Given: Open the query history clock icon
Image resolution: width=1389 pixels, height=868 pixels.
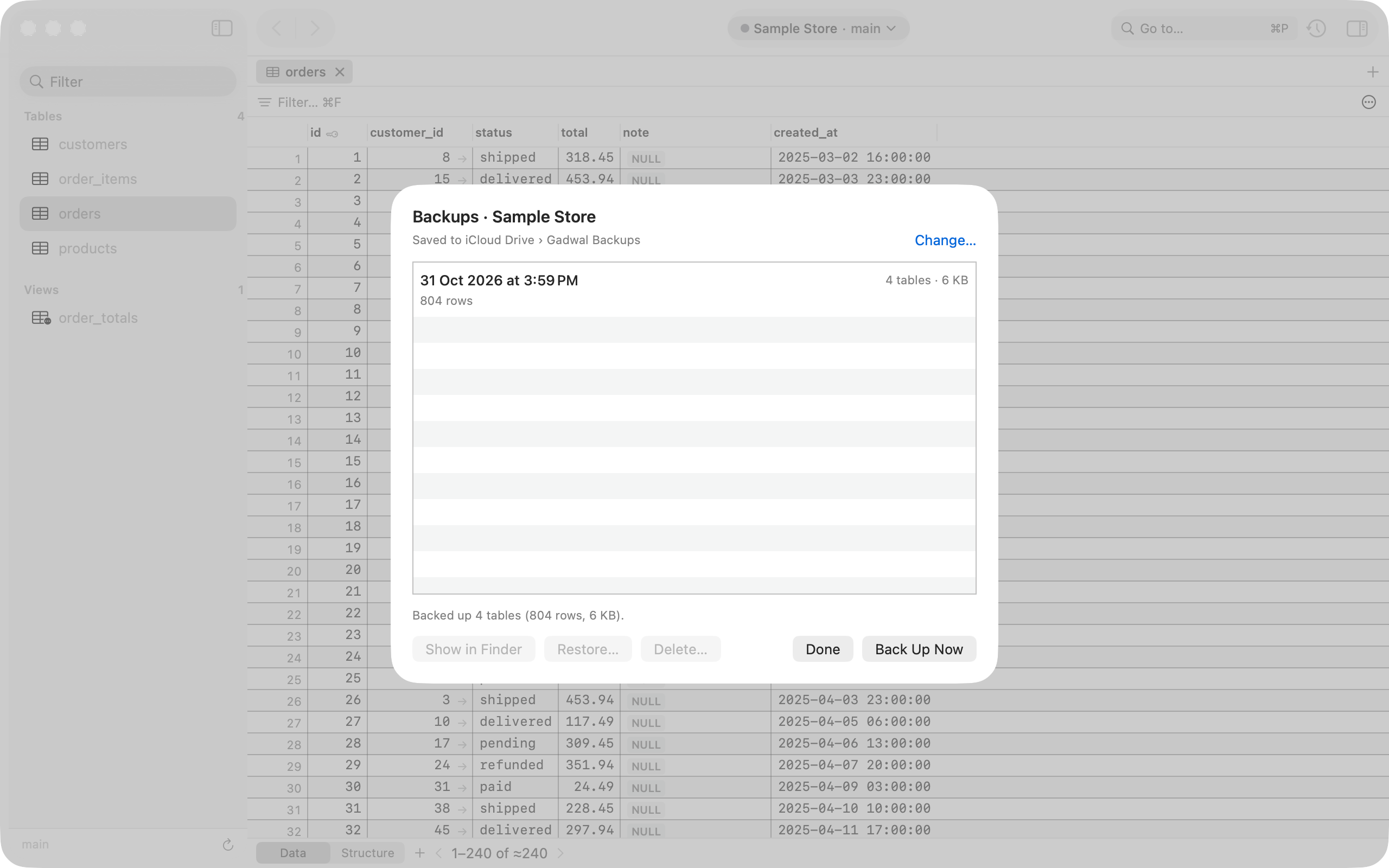Looking at the screenshot, I should coord(1316,28).
